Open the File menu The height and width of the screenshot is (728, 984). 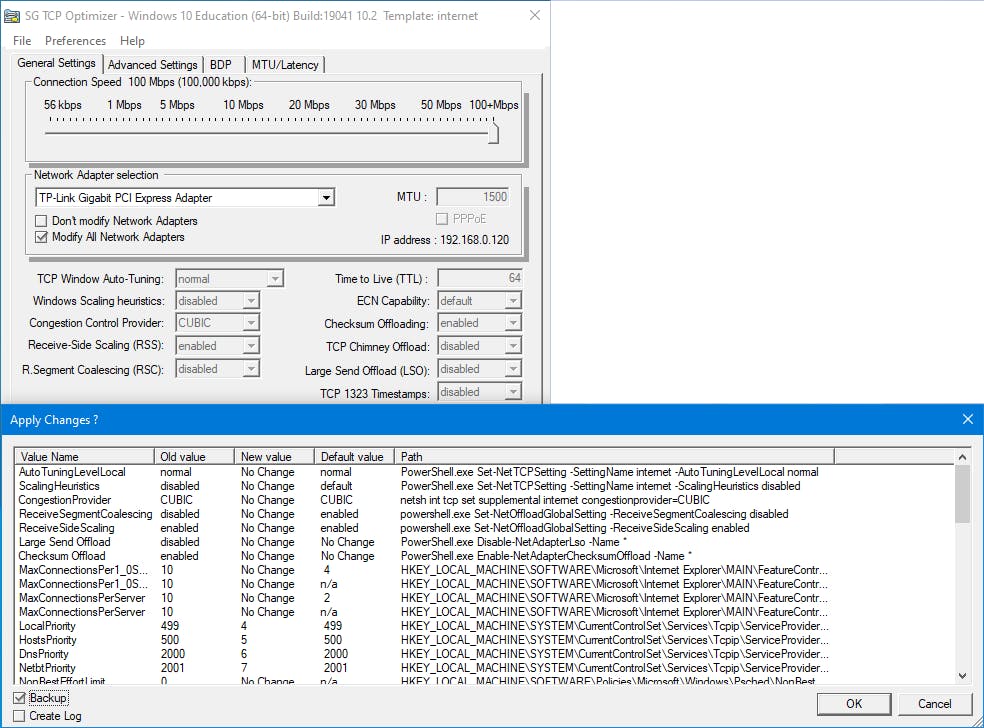(22, 41)
